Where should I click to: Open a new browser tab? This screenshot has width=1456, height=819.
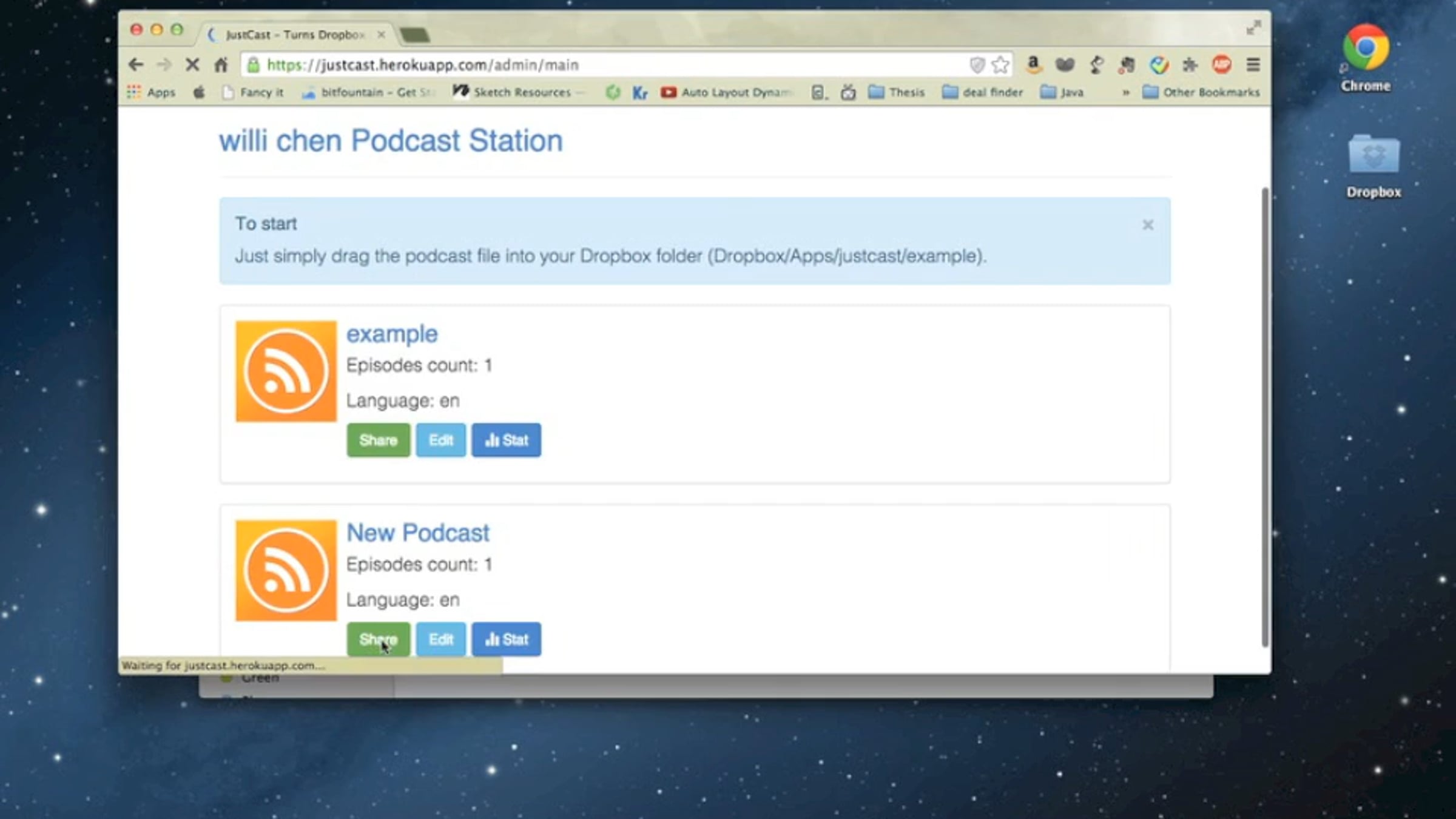coord(415,35)
